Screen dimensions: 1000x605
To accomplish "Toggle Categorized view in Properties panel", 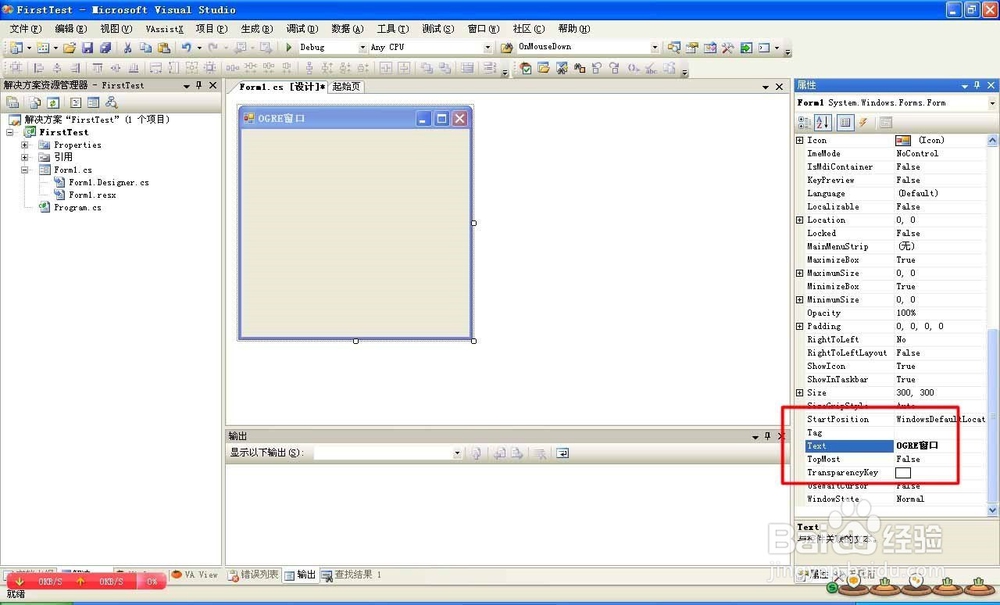I will (x=805, y=122).
